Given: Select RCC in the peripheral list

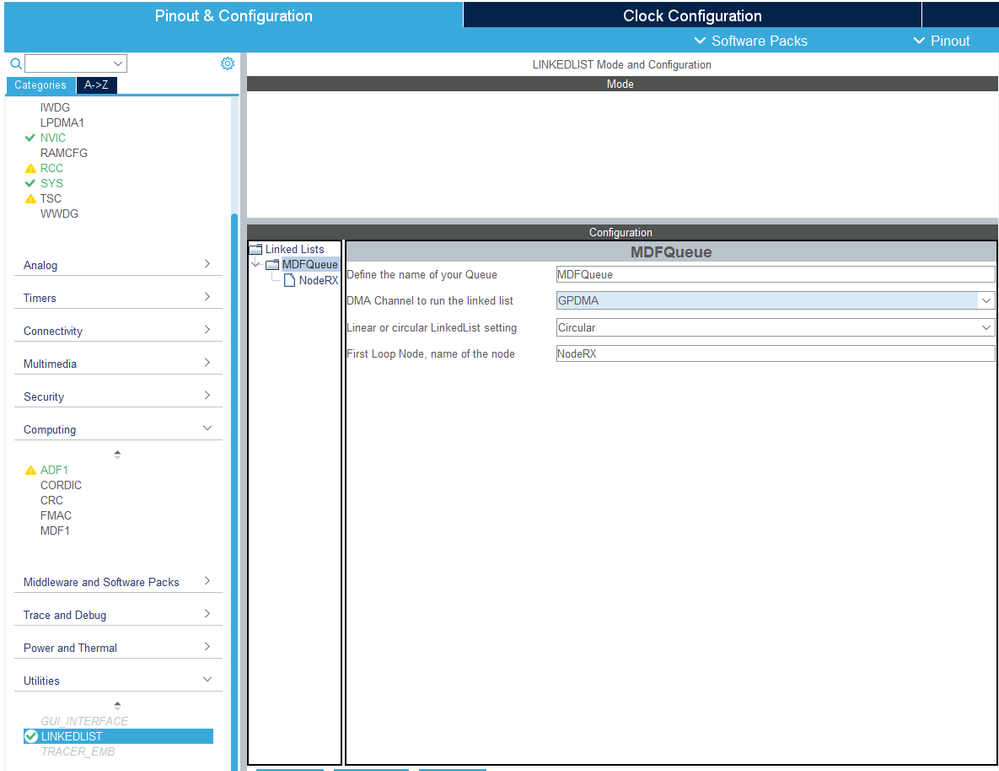Looking at the screenshot, I should click(x=51, y=168).
